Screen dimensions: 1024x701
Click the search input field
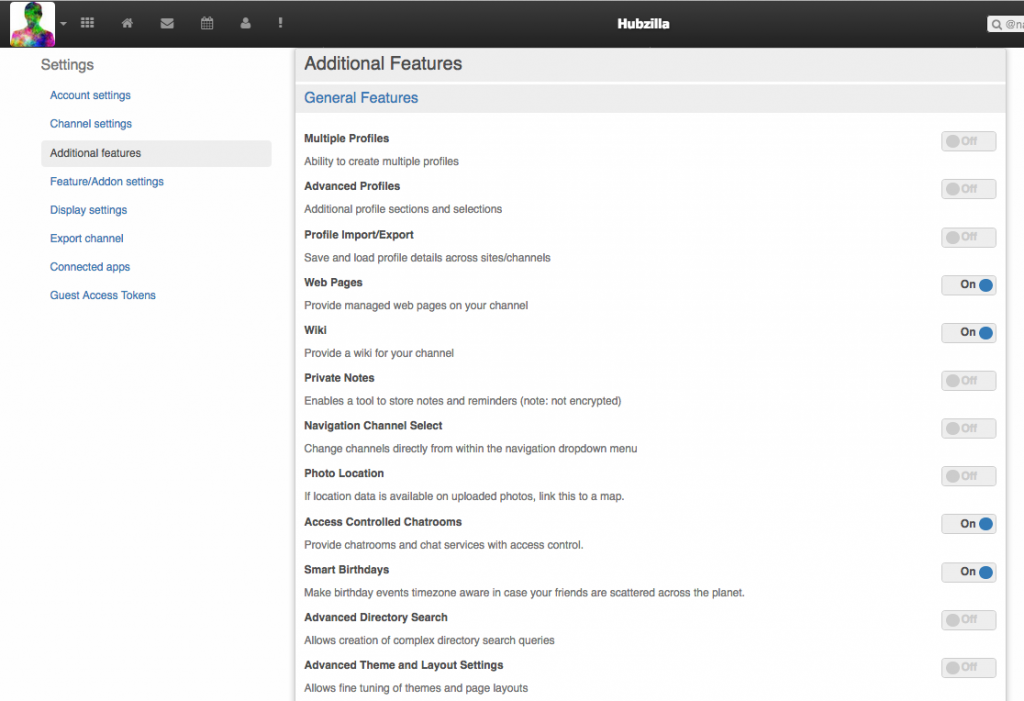[x=1006, y=24]
